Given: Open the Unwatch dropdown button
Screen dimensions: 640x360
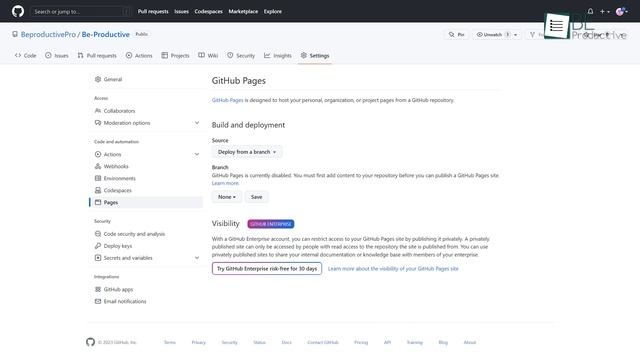Looking at the screenshot, I should pos(497,35).
